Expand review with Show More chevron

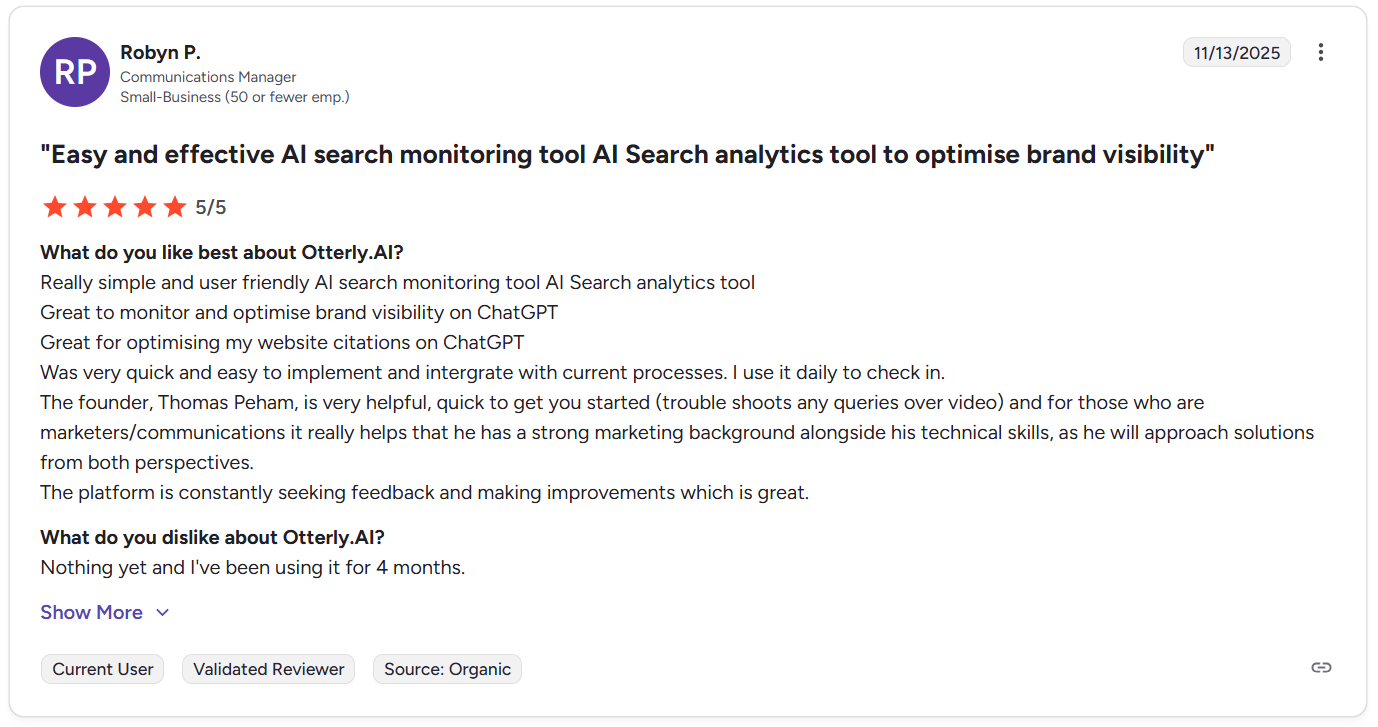(162, 613)
